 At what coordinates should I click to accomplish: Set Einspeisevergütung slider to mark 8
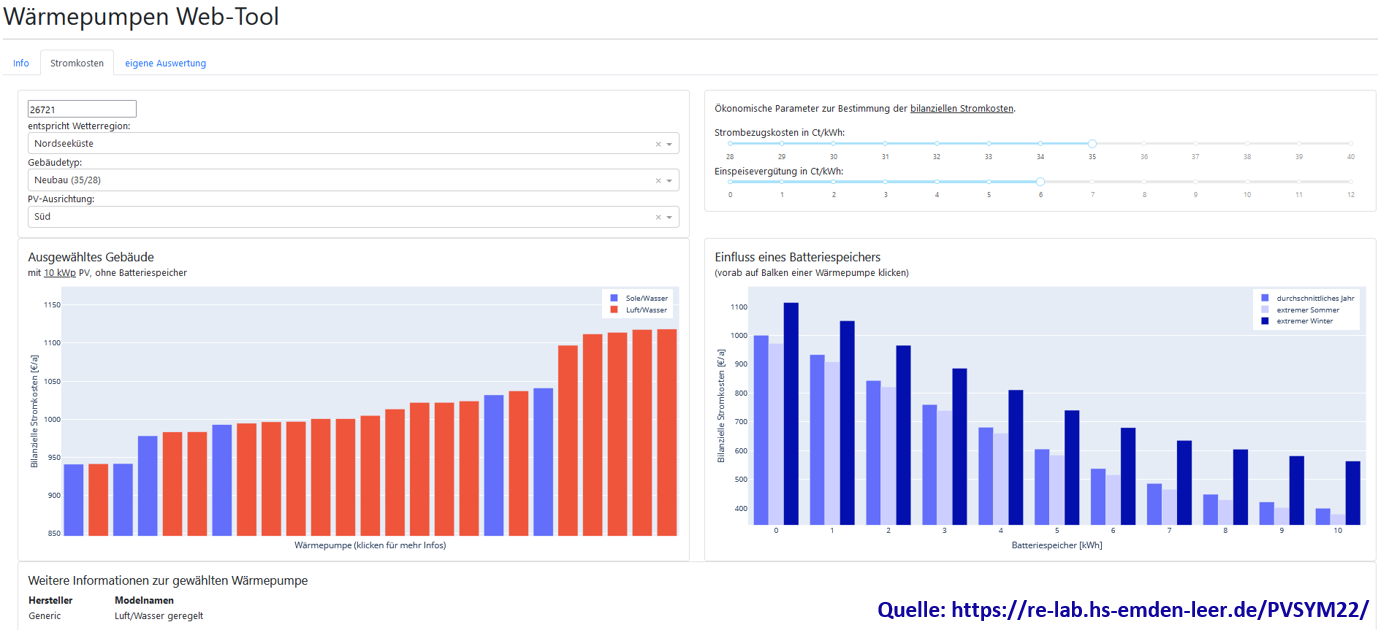1144,182
